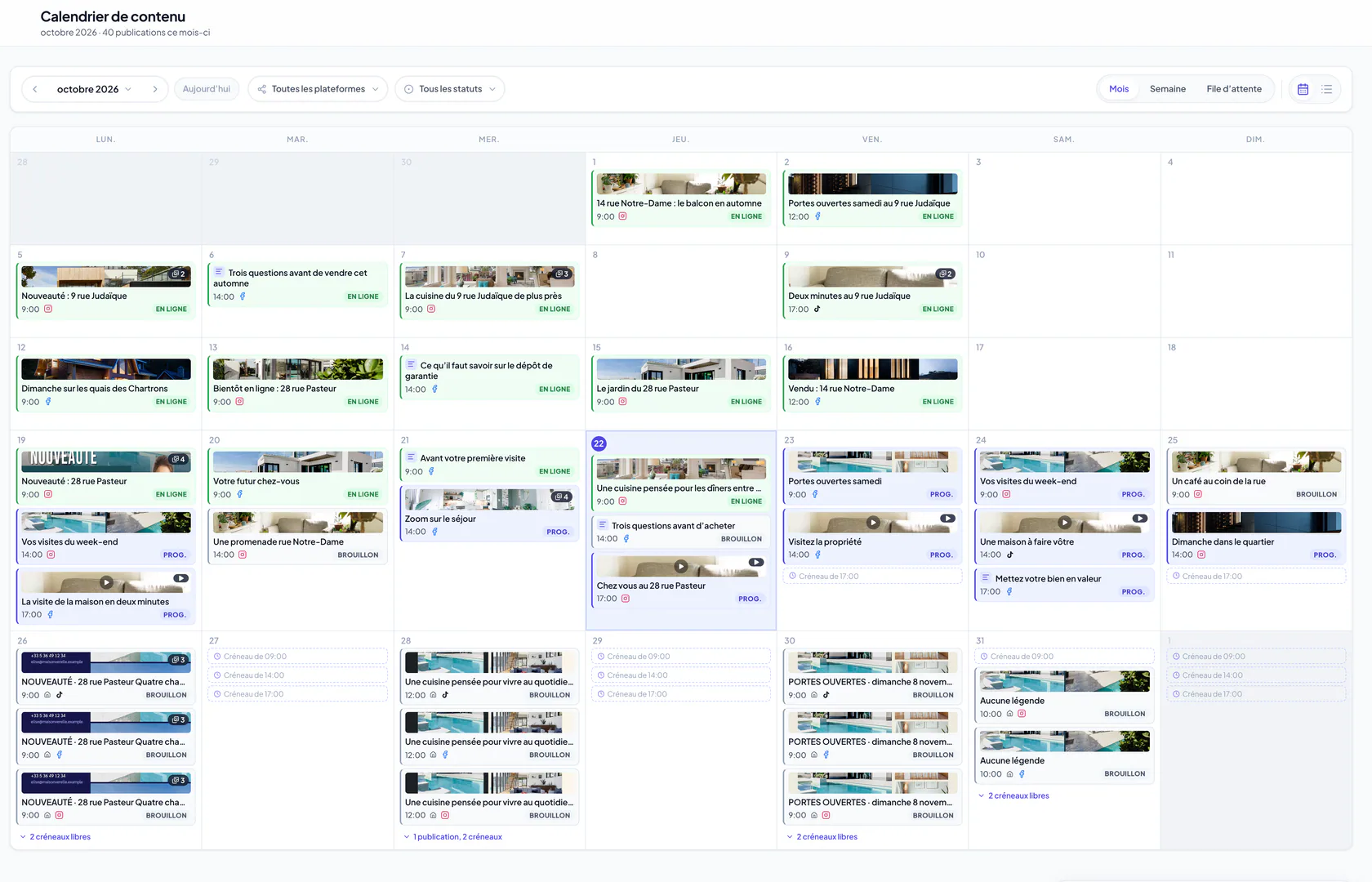Click text-post icon on Trois questions avant d'acheter
The height and width of the screenshot is (882, 1372).
(603, 525)
